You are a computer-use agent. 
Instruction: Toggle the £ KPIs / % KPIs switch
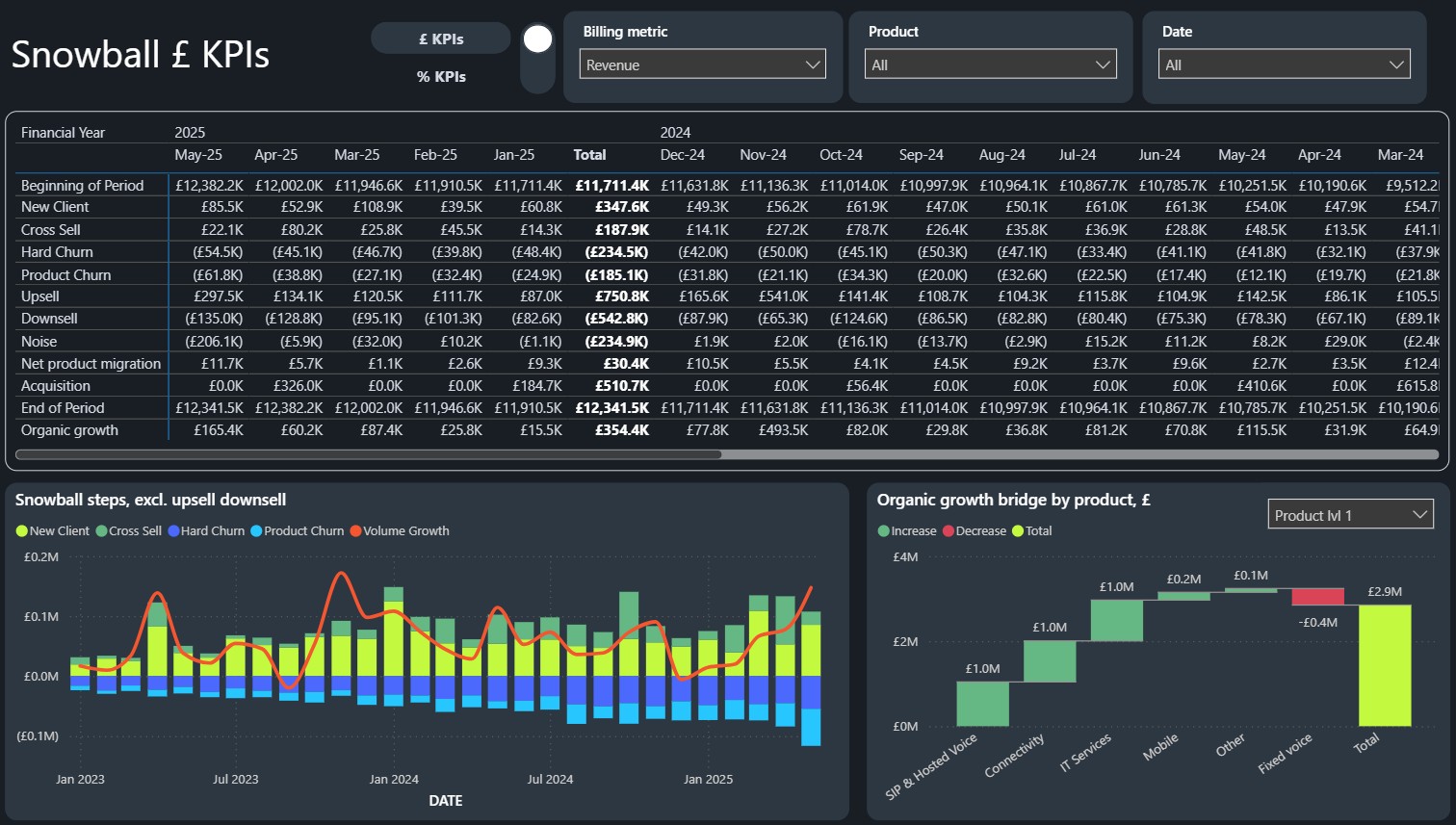(537, 58)
